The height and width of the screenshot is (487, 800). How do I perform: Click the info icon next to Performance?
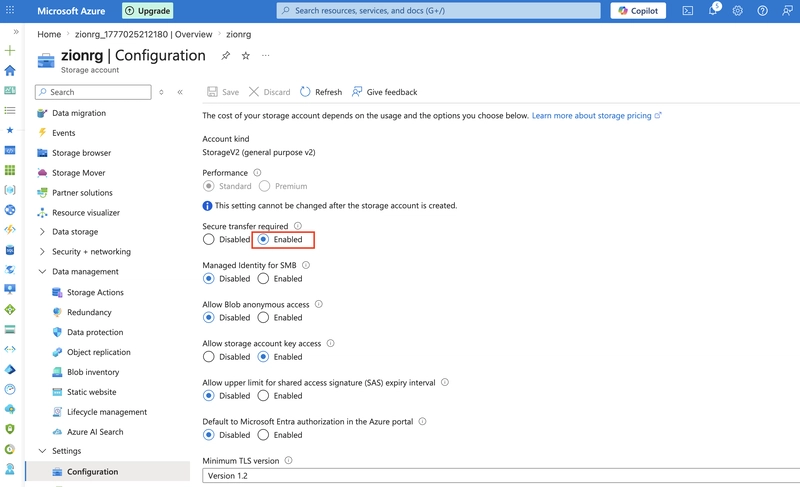coord(257,173)
